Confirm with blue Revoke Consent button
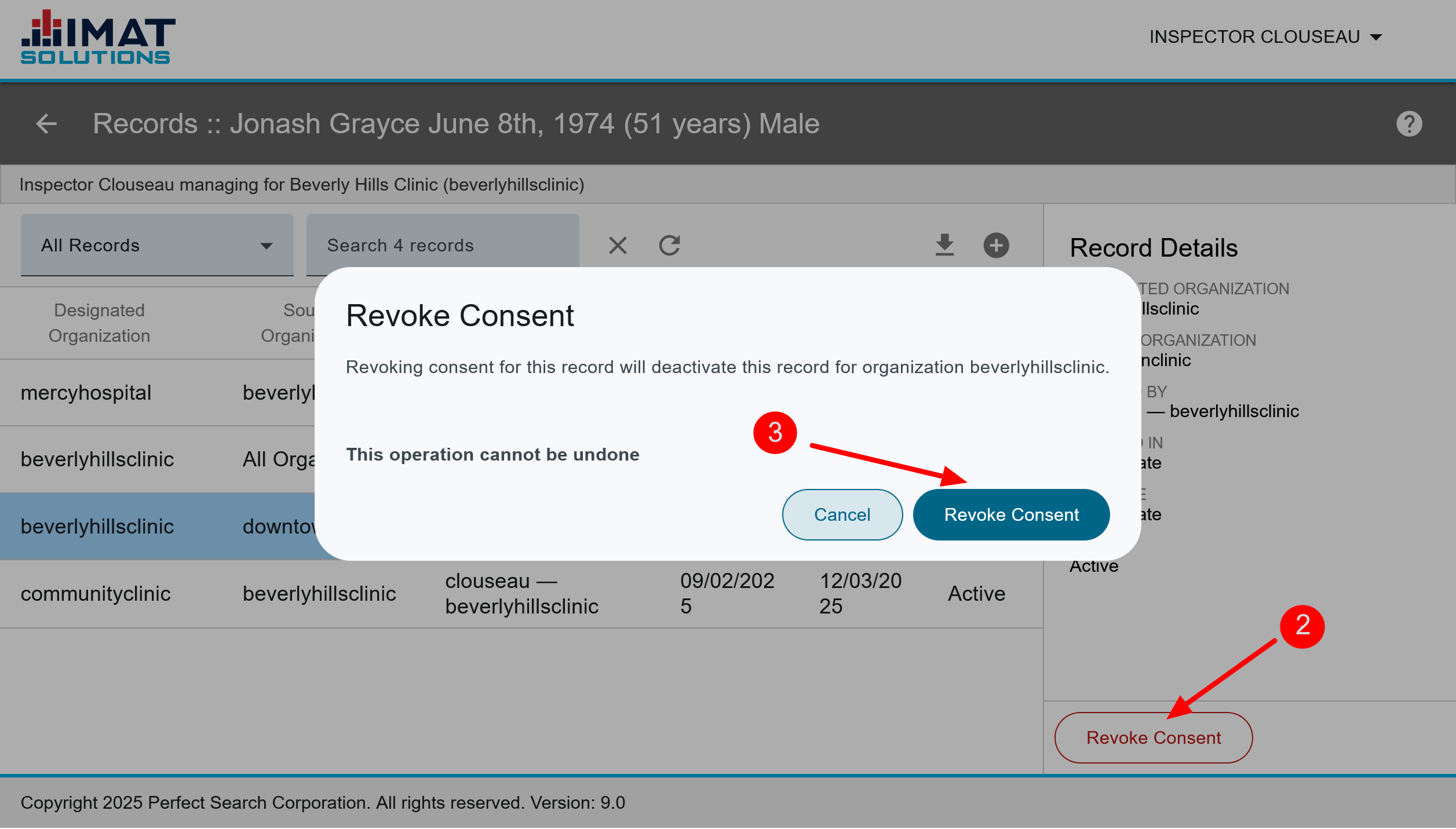This screenshot has height=829, width=1456. (x=1011, y=514)
